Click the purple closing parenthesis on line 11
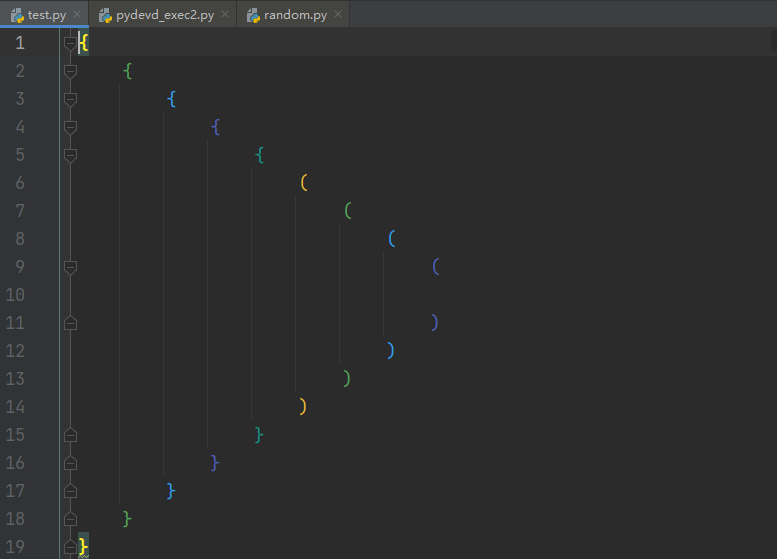 click(x=435, y=323)
